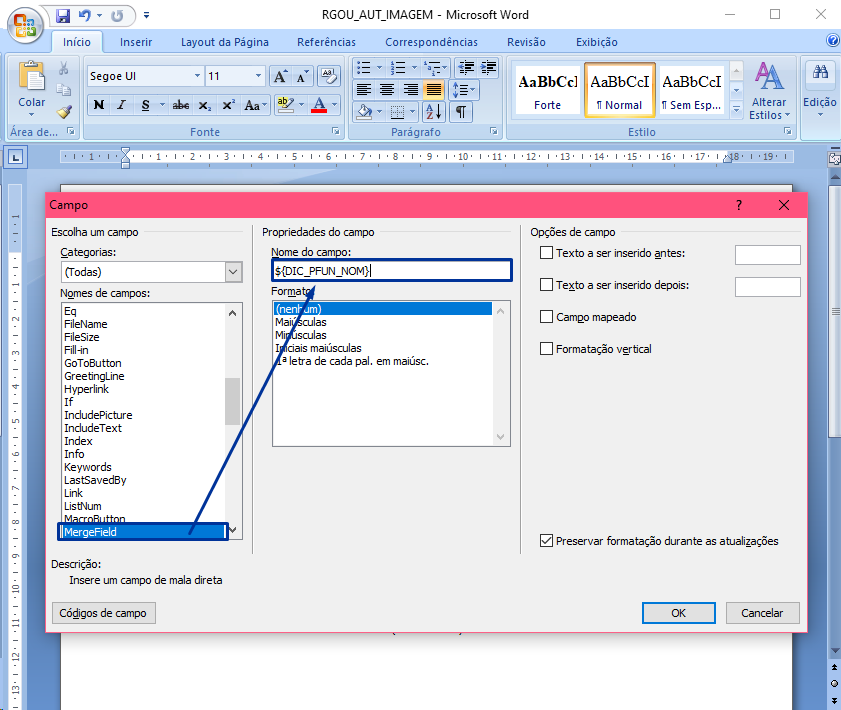Enable Texto a ser inserido antes checkbox

tap(546, 253)
